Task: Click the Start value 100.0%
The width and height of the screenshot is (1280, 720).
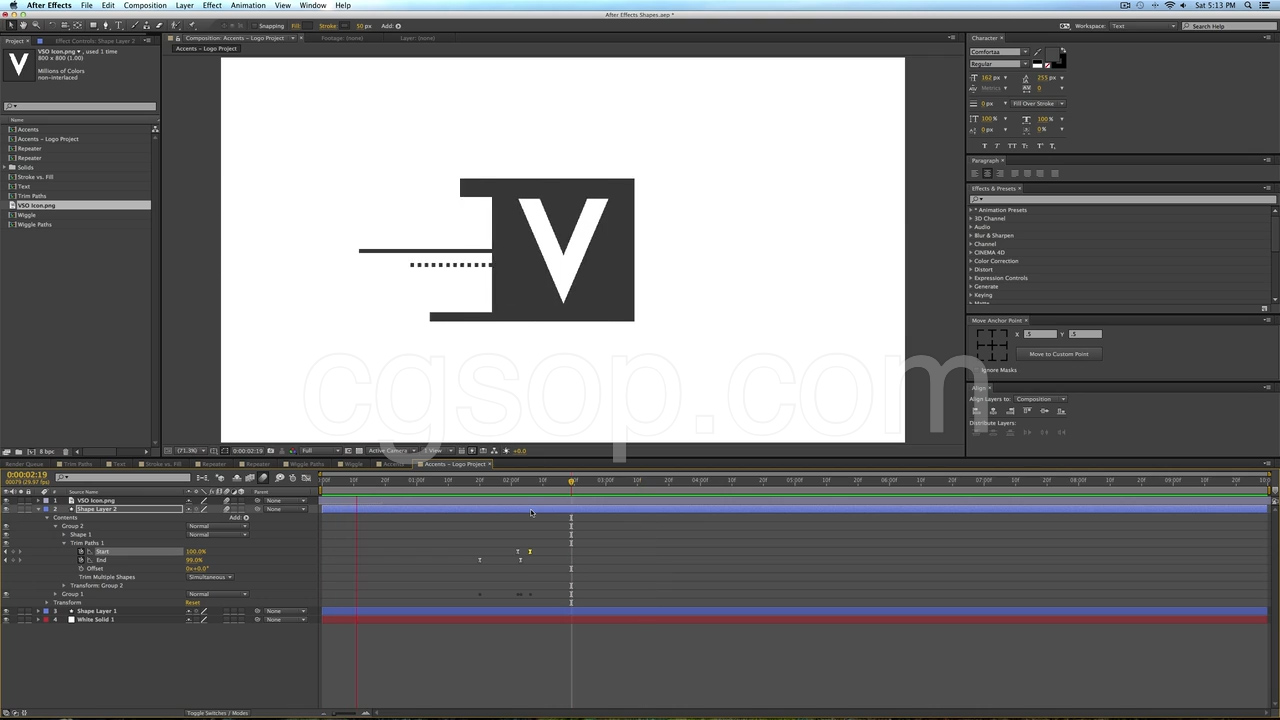Action: point(196,552)
